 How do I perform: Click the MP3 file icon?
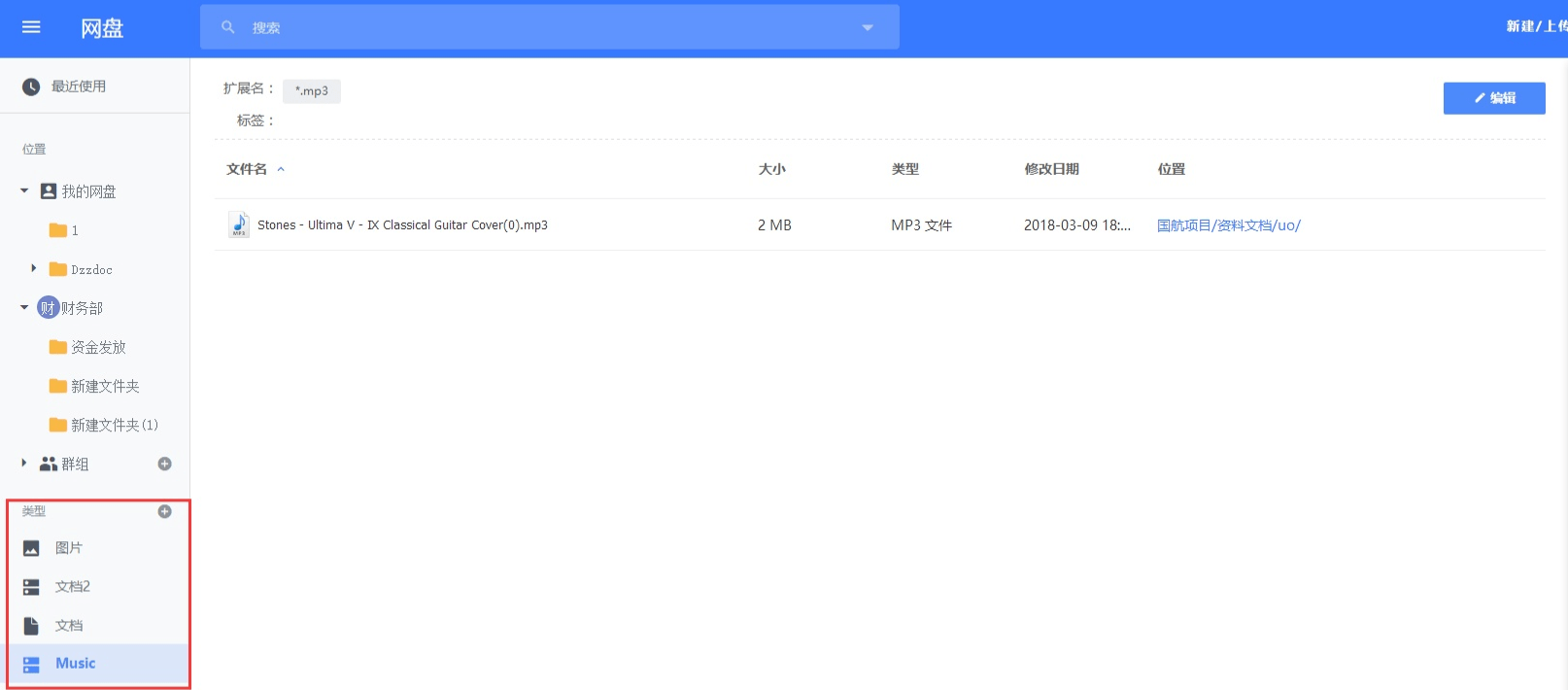pos(239,224)
